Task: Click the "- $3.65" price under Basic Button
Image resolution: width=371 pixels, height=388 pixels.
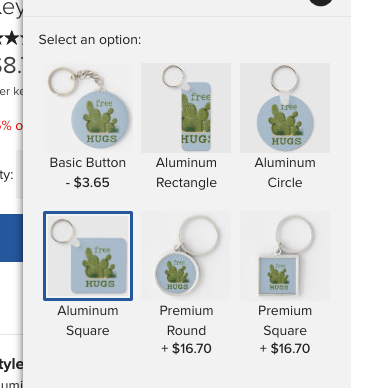Action: point(88,183)
